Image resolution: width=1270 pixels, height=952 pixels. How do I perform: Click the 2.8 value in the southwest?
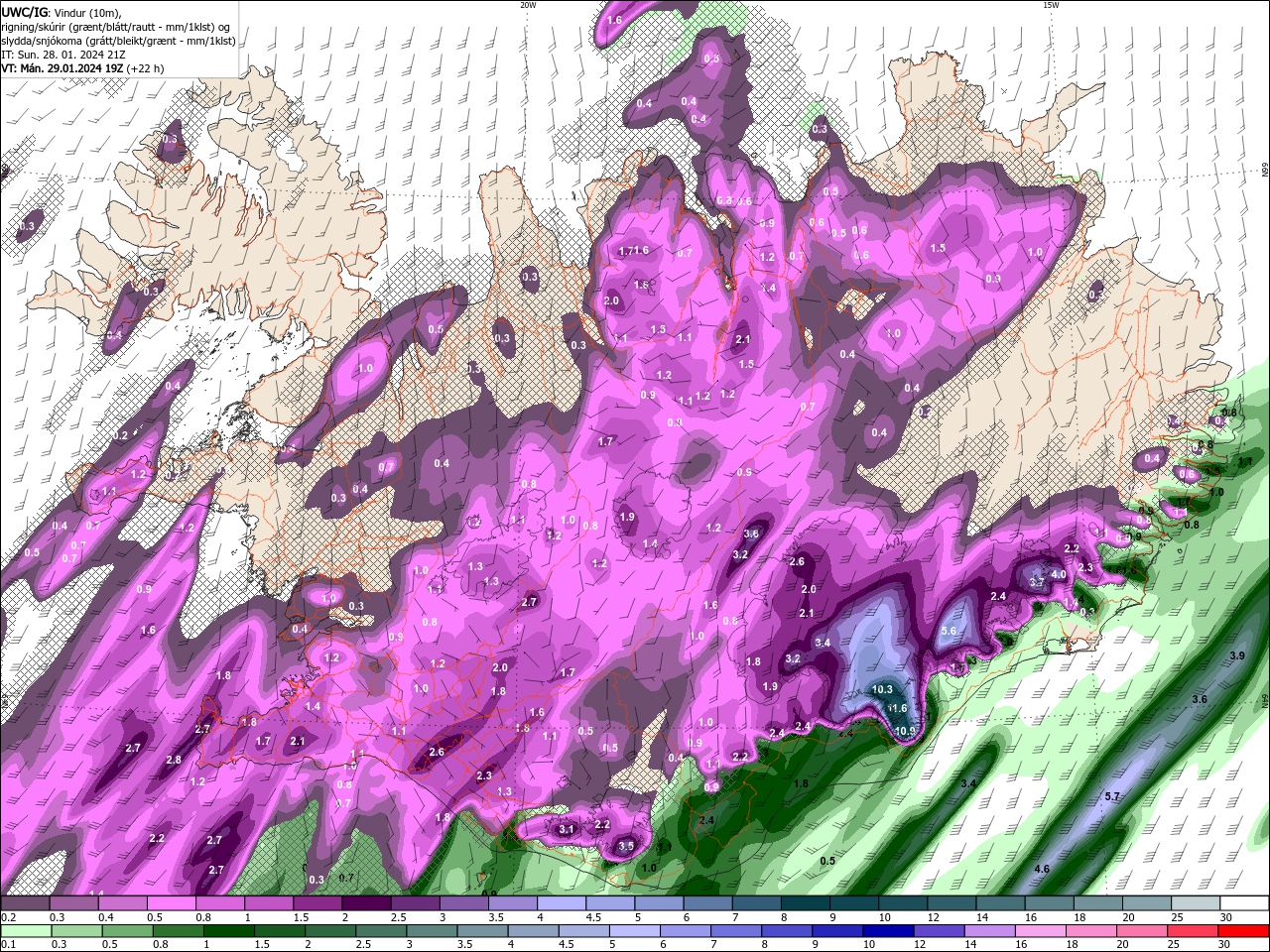[x=174, y=760]
